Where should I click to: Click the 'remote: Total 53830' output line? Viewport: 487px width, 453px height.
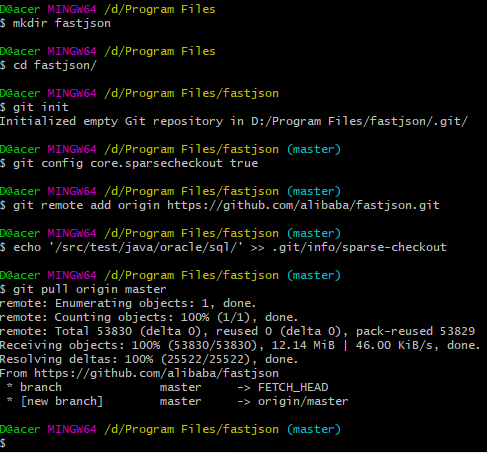coord(237,331)
